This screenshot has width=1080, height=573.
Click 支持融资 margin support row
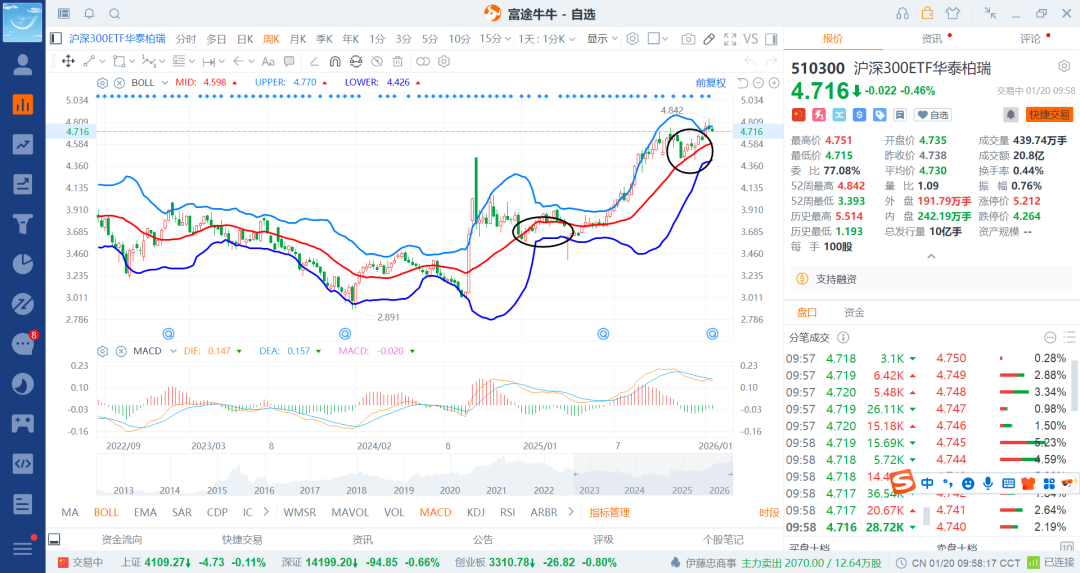[x=931, y=280]
